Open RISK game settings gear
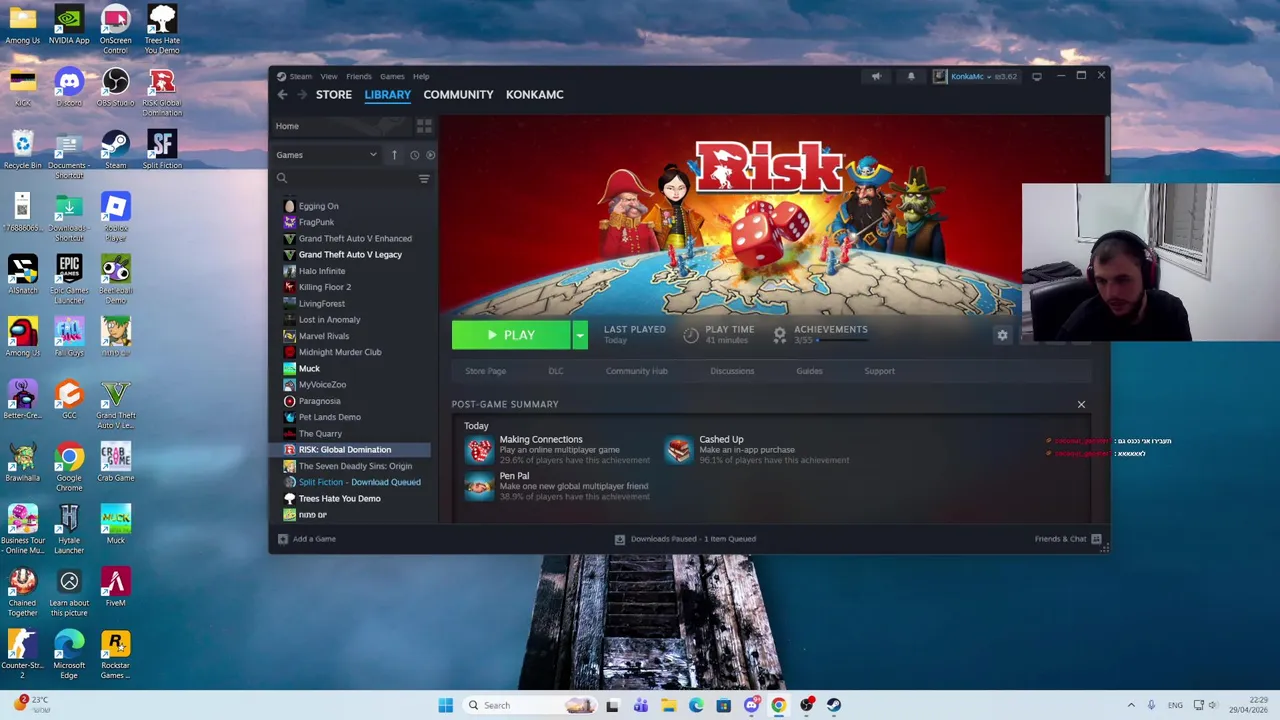 click(x=1002, y=335)
